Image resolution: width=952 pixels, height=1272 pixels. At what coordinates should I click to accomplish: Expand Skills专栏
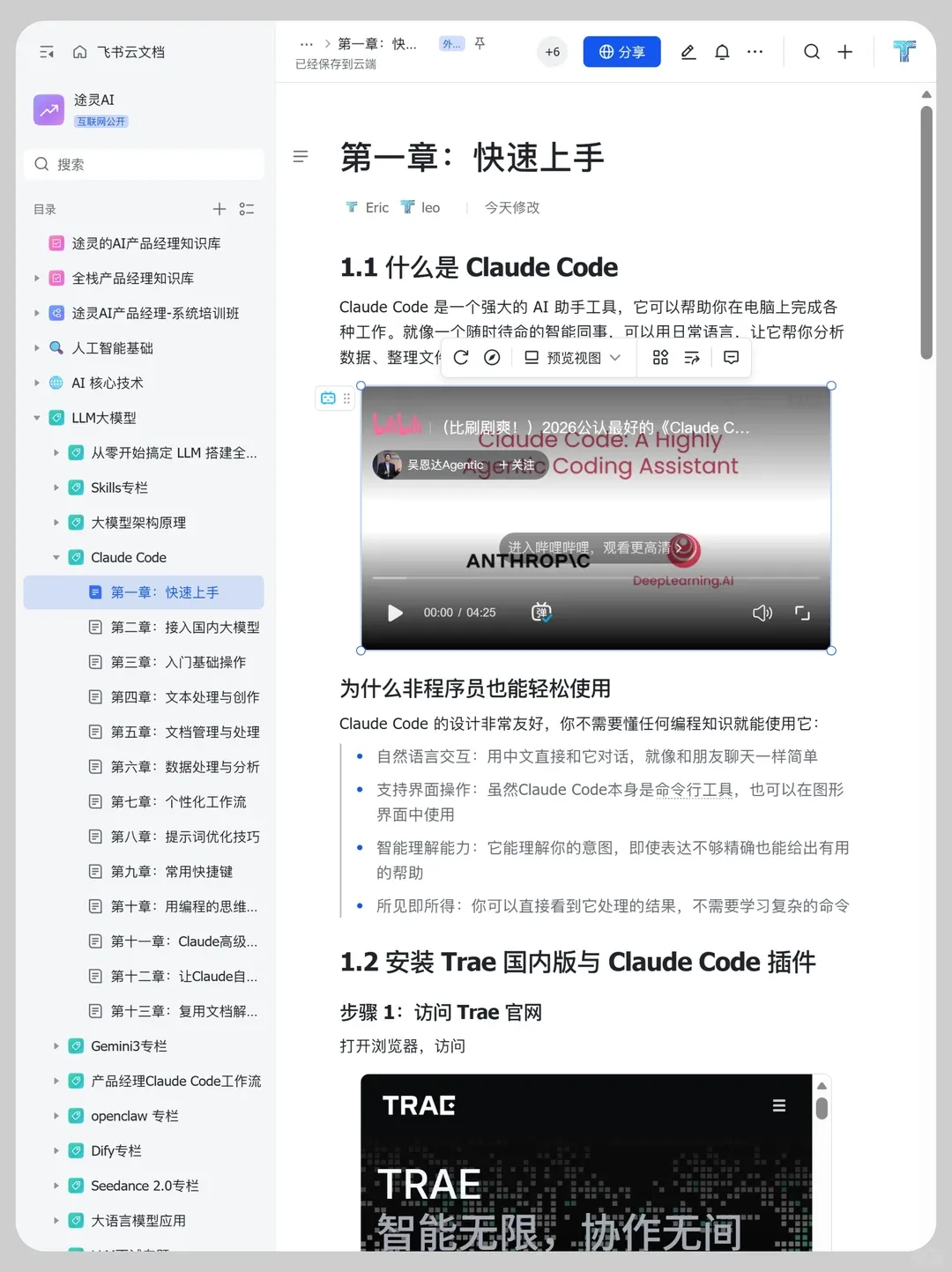(x=56, y=487)
